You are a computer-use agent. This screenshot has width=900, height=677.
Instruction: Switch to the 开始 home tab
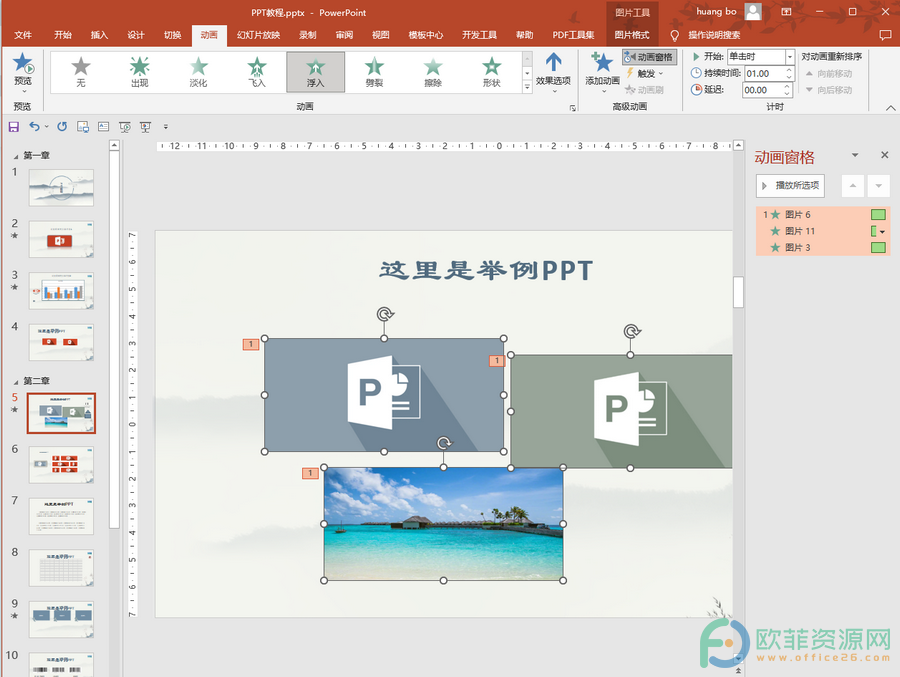(x=63, y=35)
